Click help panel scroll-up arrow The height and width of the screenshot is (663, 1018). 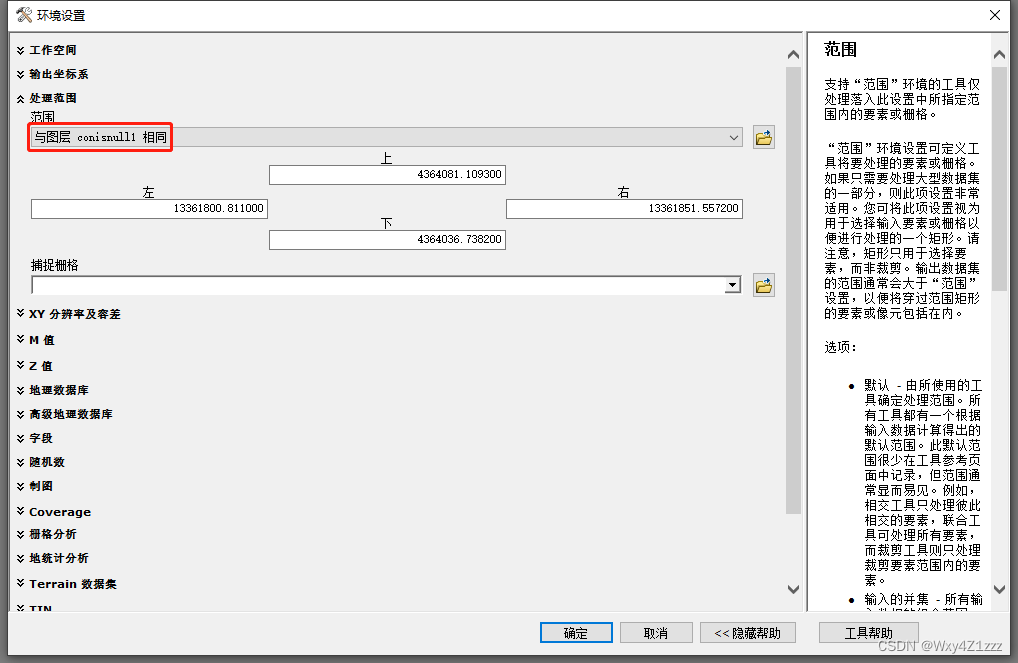[x=999, y=55]
